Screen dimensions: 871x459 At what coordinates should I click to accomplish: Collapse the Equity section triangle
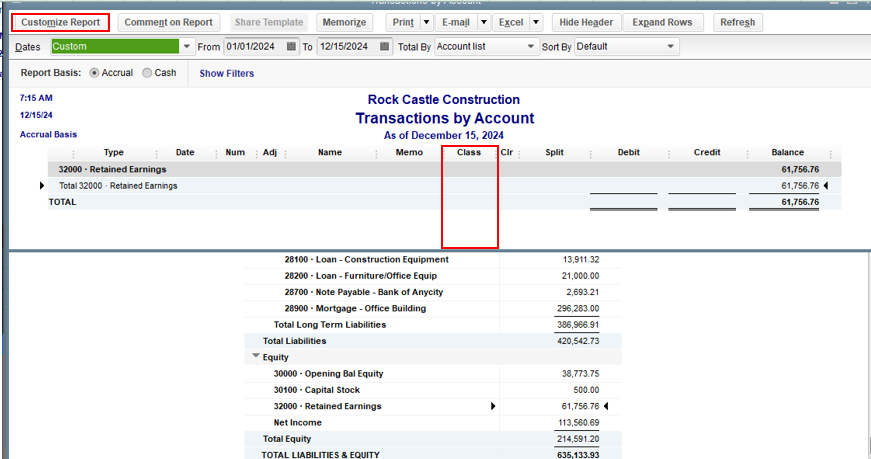coord(256,356)
